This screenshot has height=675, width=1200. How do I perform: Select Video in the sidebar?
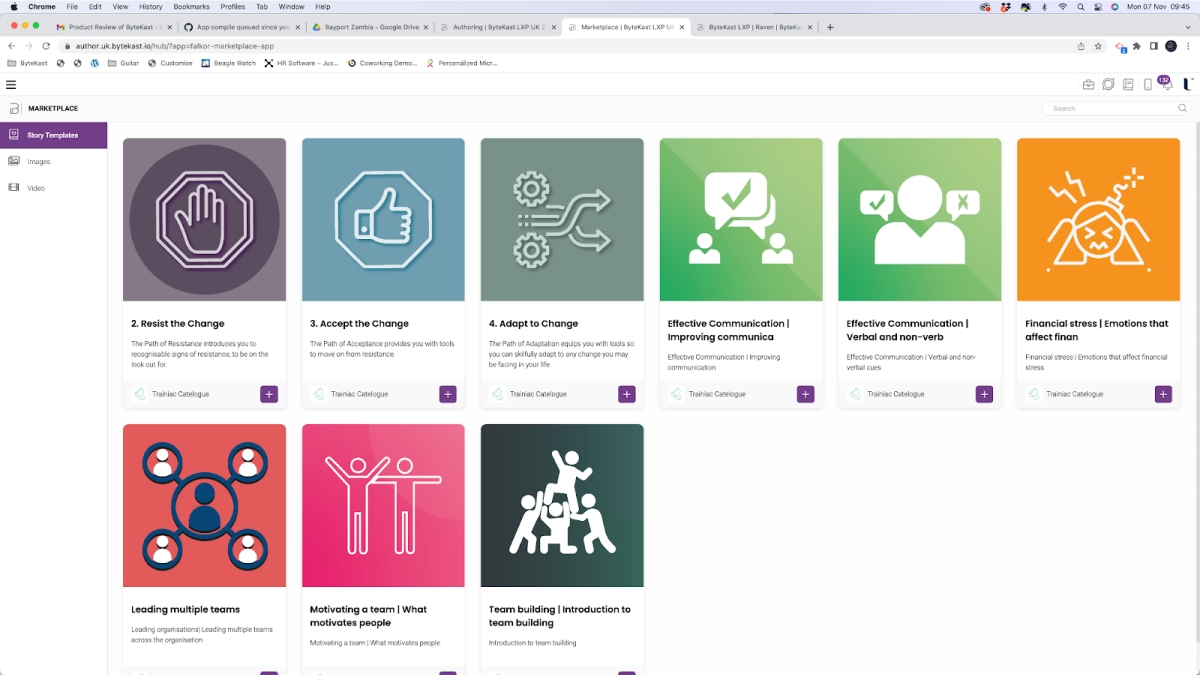(x=53, y=188)
